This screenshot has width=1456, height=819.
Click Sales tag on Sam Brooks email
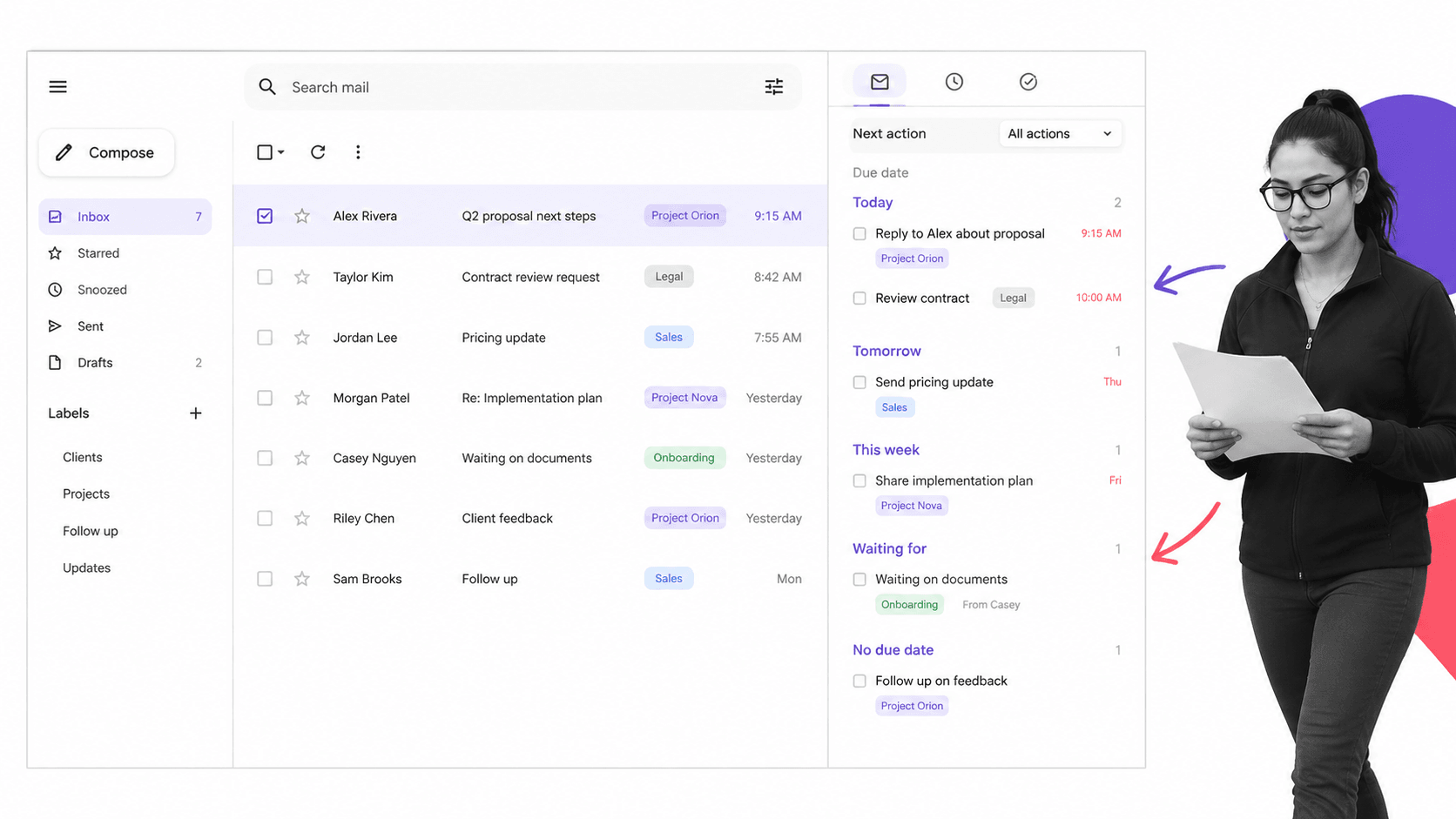point(669,579)
